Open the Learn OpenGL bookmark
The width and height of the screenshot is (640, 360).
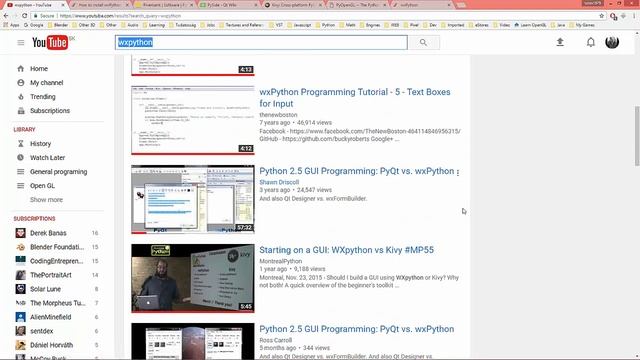coord(530,25)
